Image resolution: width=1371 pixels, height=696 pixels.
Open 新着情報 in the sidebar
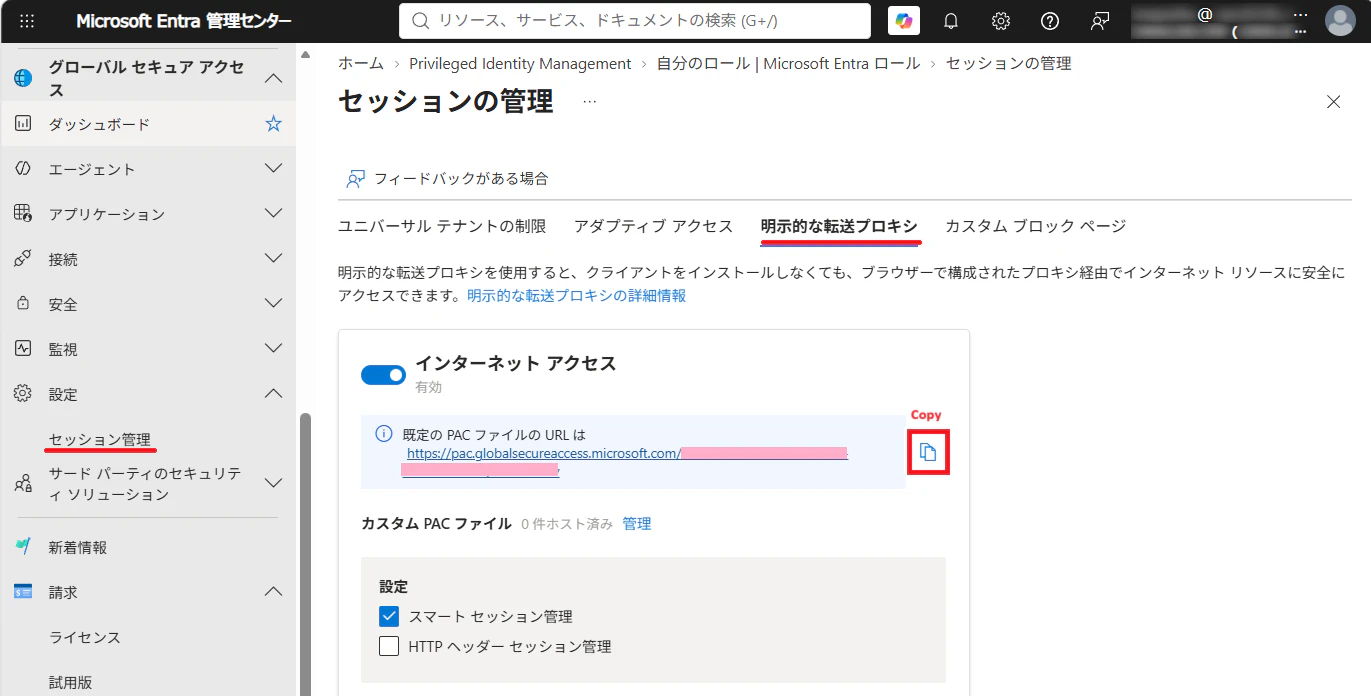click(x=78, y=547)
